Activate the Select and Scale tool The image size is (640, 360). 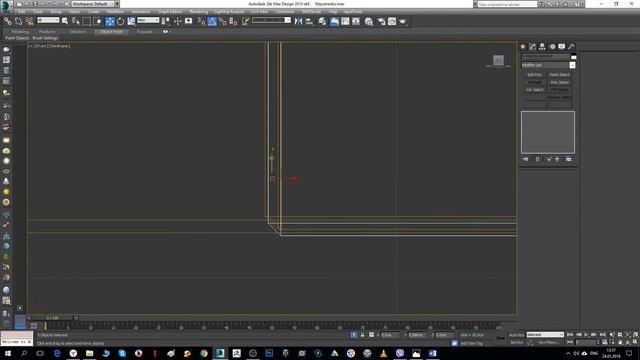pos(131,21)
